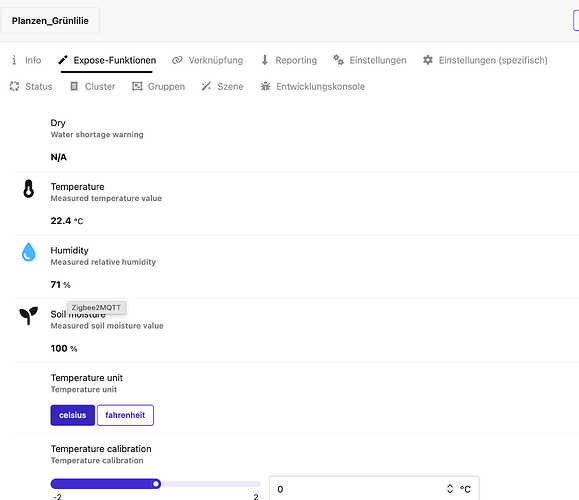Click the Info tab icon
The height and width of the screenshot is (500, 579).
[x=14, y=60]
